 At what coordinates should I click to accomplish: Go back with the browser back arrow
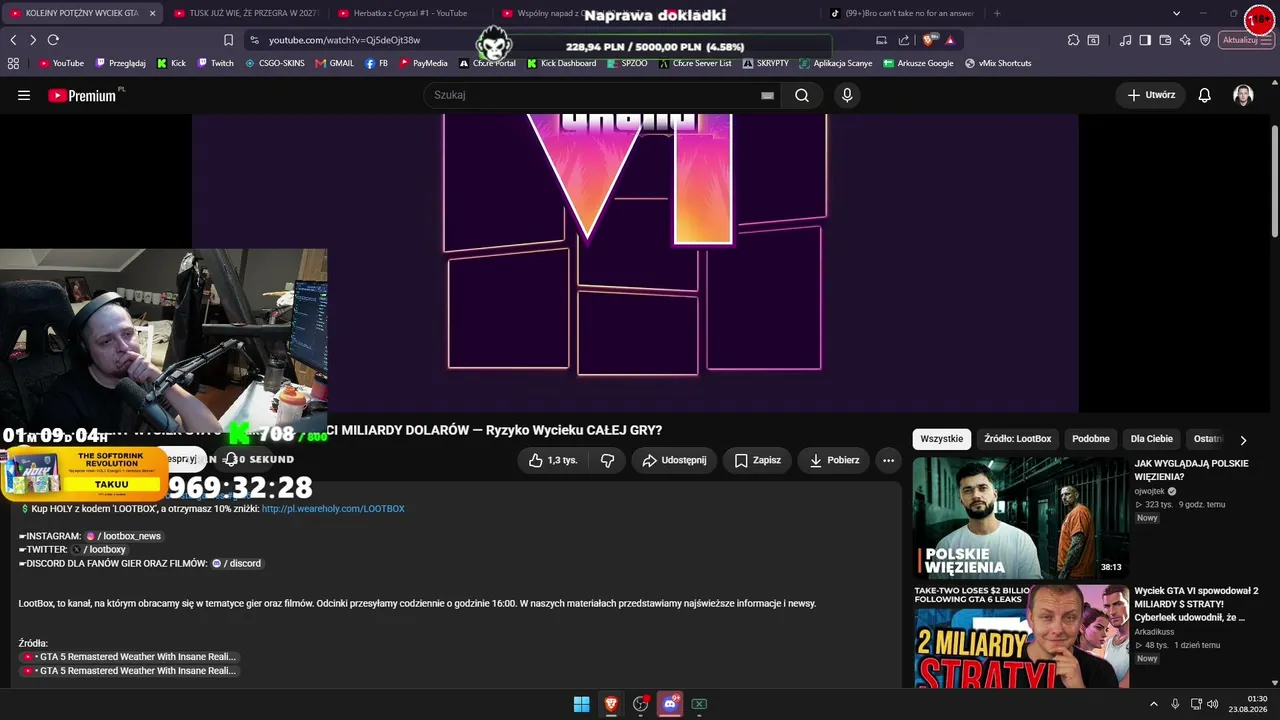[x=13, y=40]
